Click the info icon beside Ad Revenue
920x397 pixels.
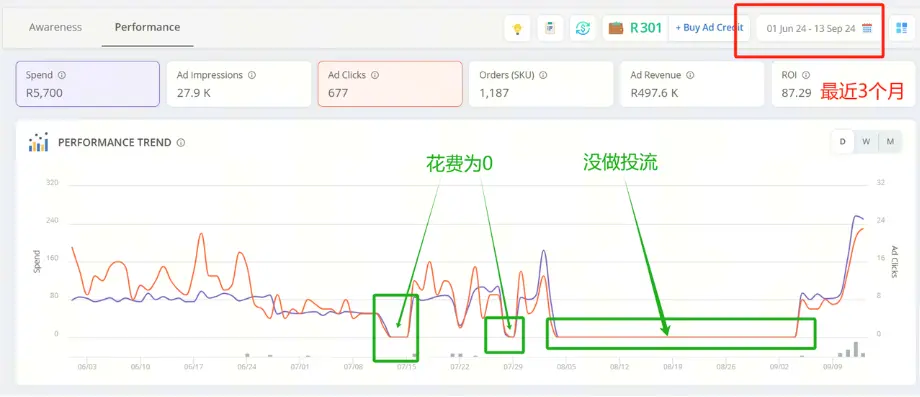coord(690,75)
